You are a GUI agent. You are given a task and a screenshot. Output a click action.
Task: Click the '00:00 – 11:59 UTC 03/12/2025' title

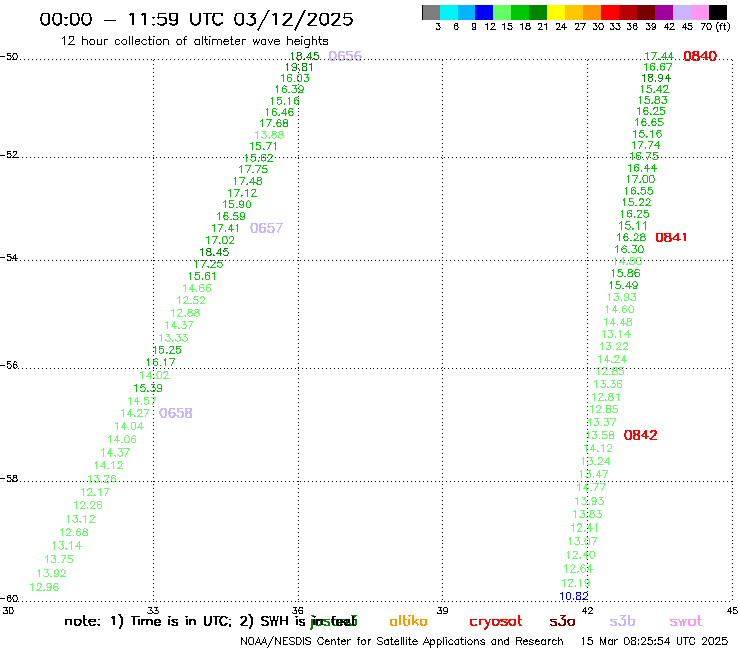tap(196, 19)
